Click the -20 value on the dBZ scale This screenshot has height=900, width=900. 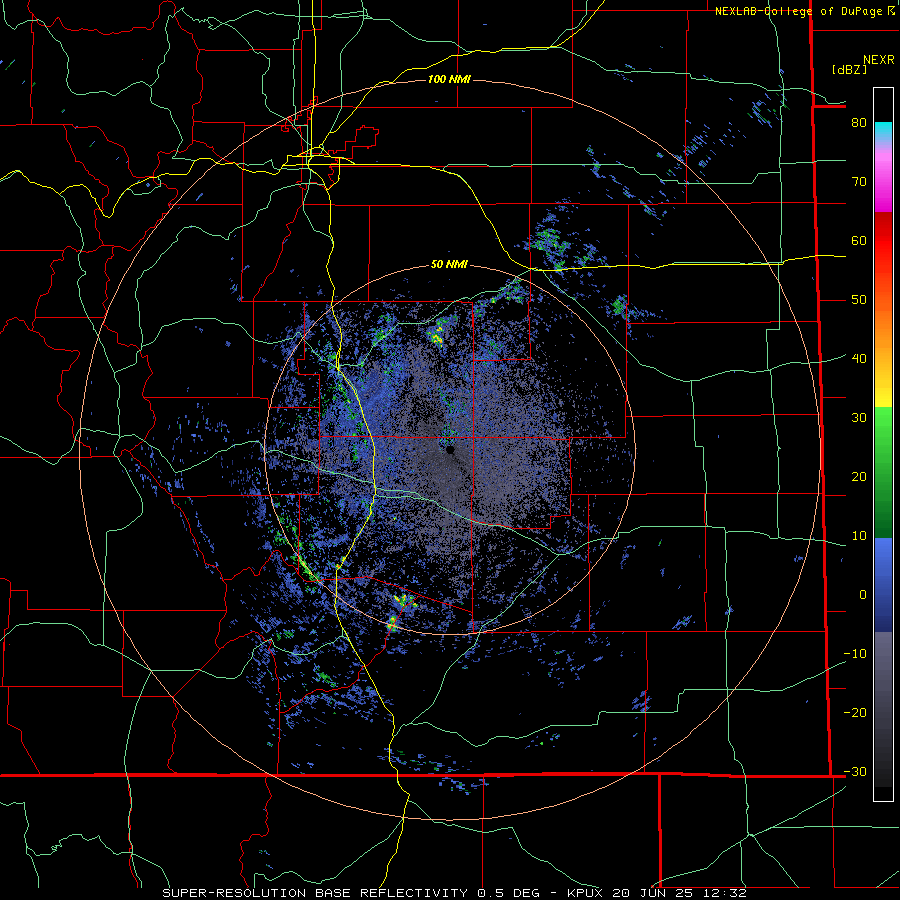(855, 713)
